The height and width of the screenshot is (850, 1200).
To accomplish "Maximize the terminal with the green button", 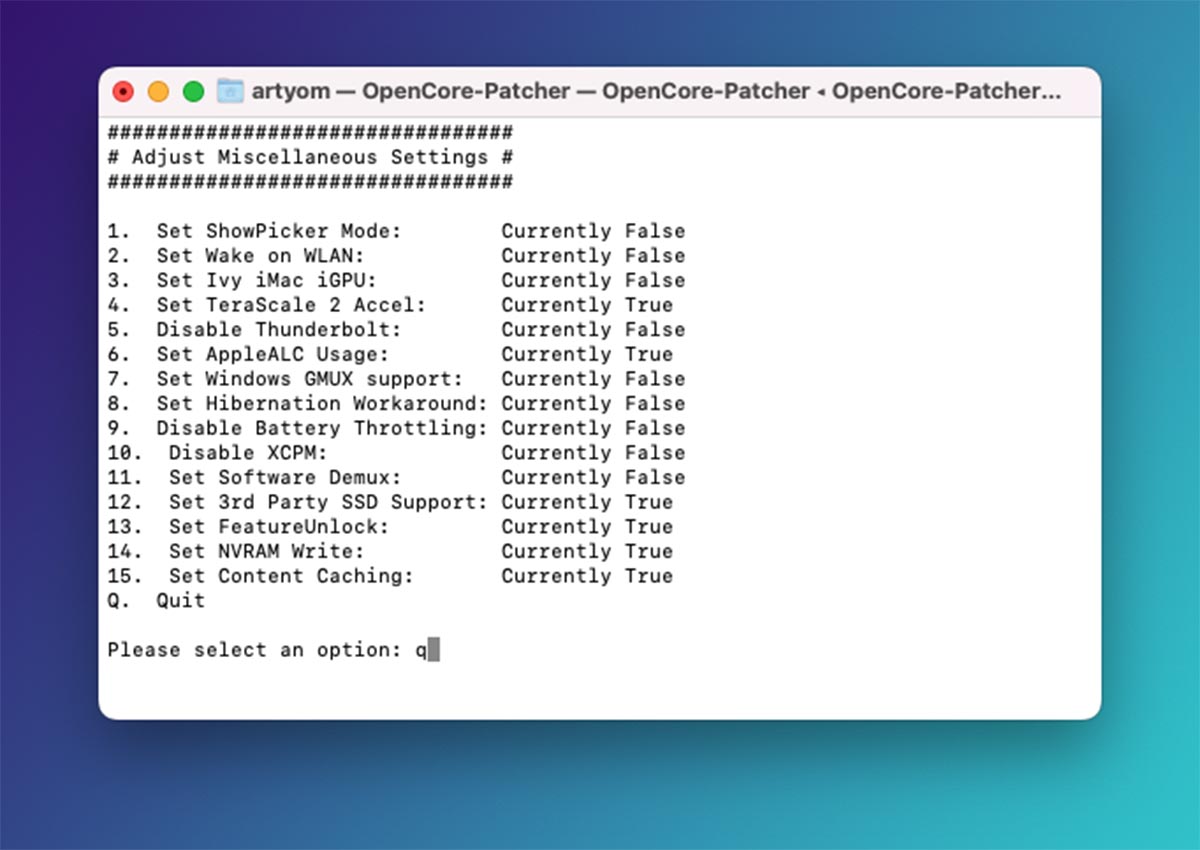I will [193, 92].
